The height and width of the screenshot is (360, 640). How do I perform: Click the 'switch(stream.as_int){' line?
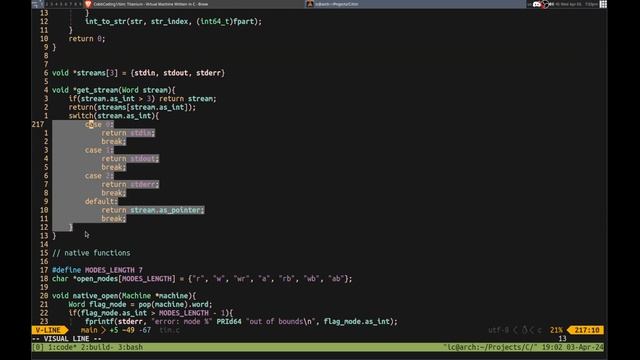113,116
